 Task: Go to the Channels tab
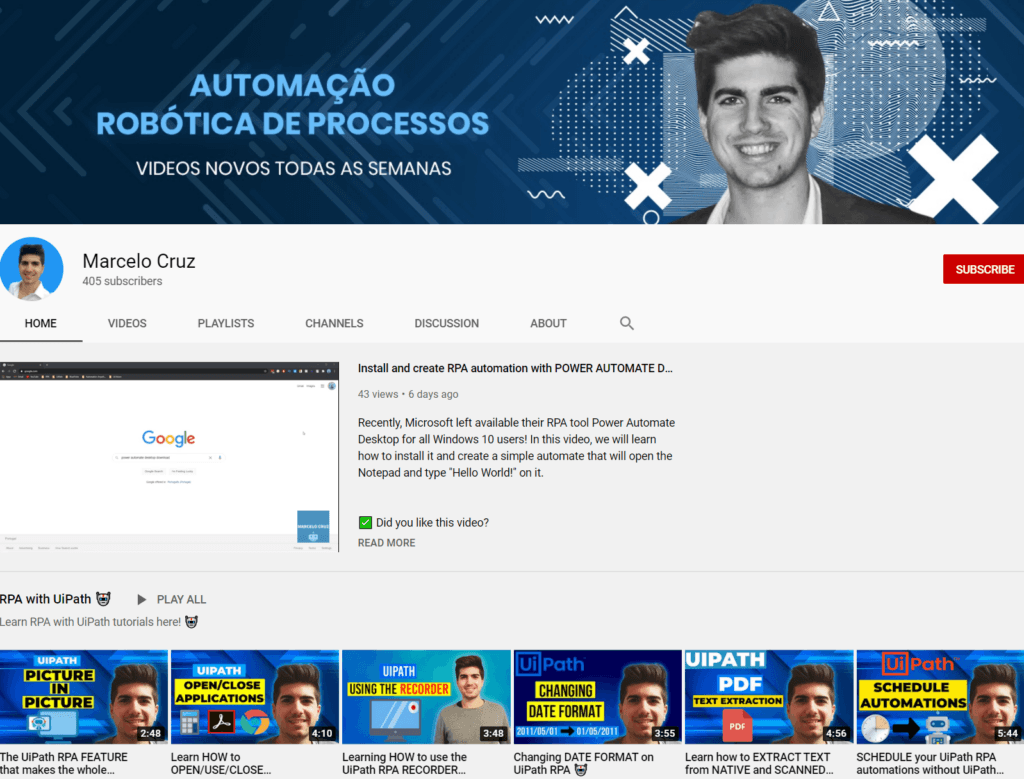[334, 323]
